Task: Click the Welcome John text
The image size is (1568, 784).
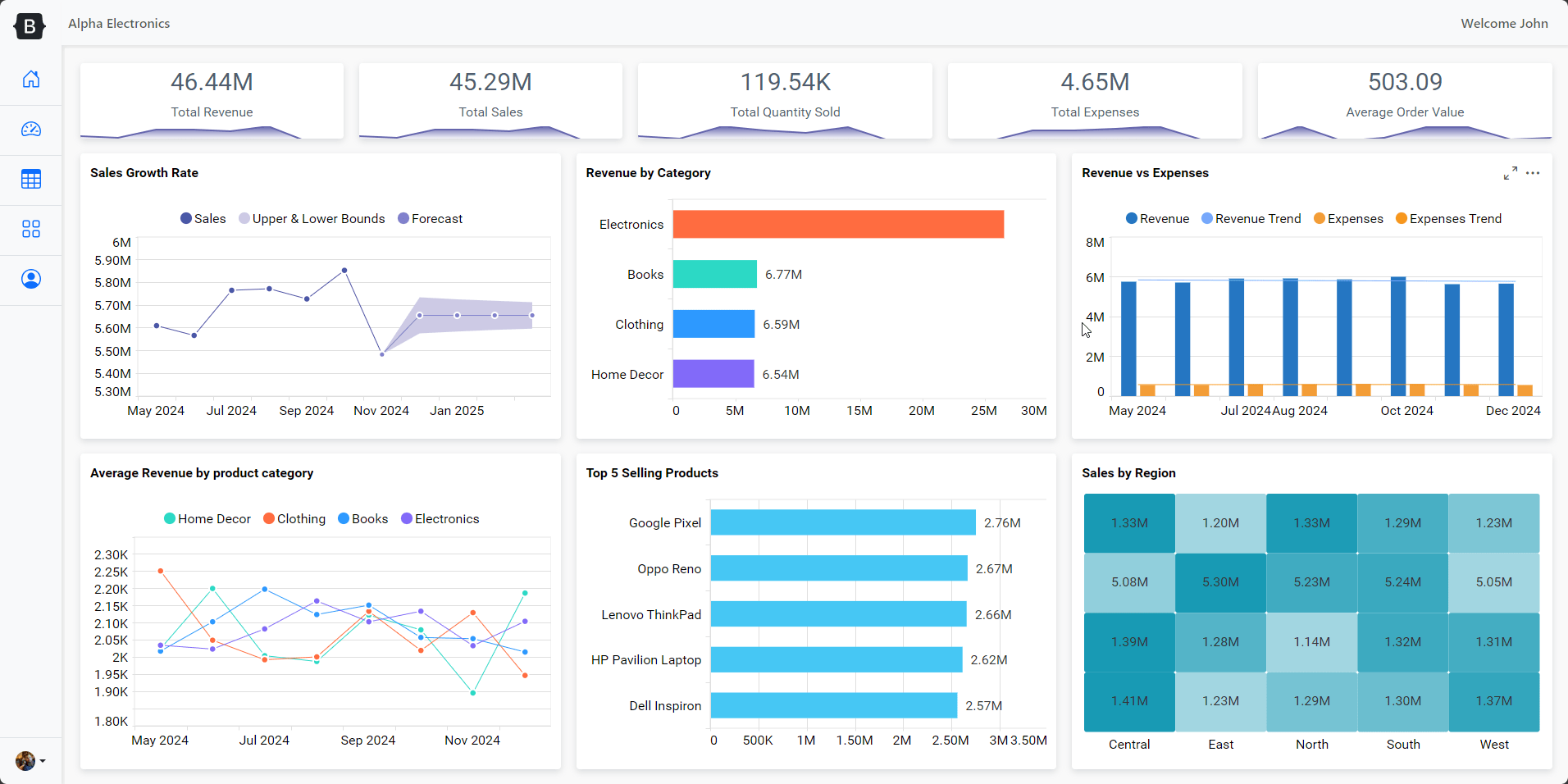Action: pos(1504,24)
